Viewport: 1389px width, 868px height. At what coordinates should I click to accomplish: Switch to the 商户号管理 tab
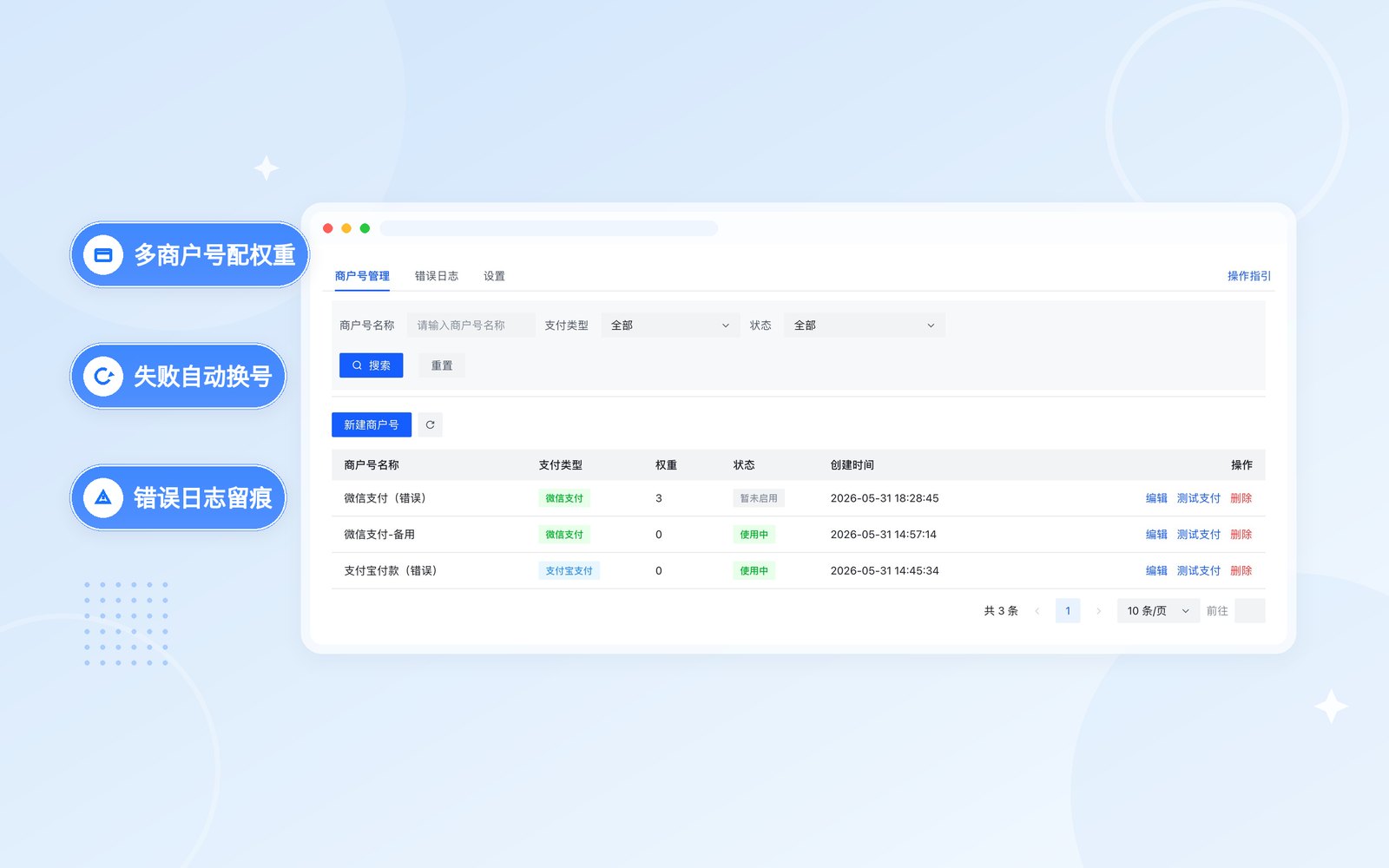click(x=362, y=276)
